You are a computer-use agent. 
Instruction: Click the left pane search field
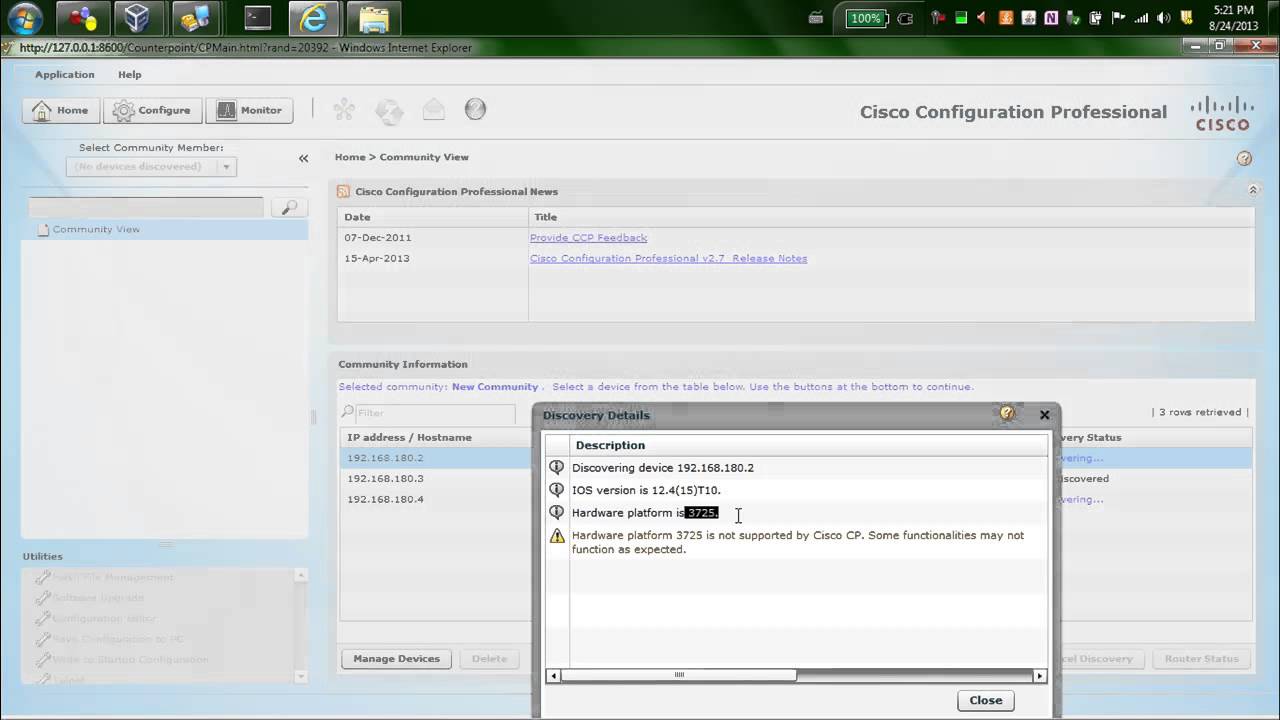point(146,207)
